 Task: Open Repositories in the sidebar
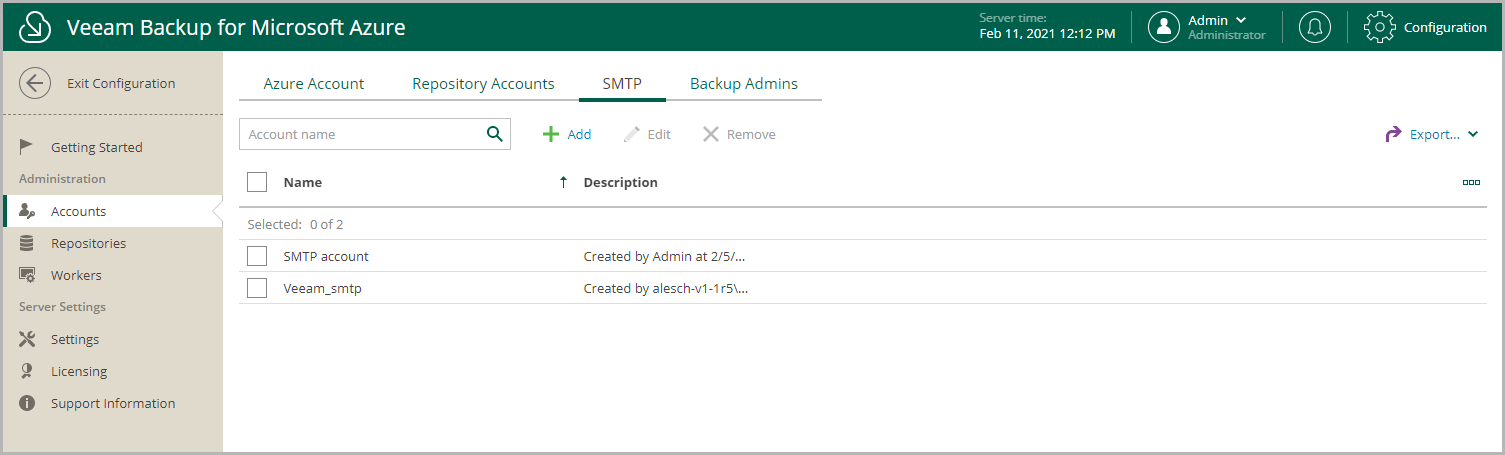tap(89, 243)
